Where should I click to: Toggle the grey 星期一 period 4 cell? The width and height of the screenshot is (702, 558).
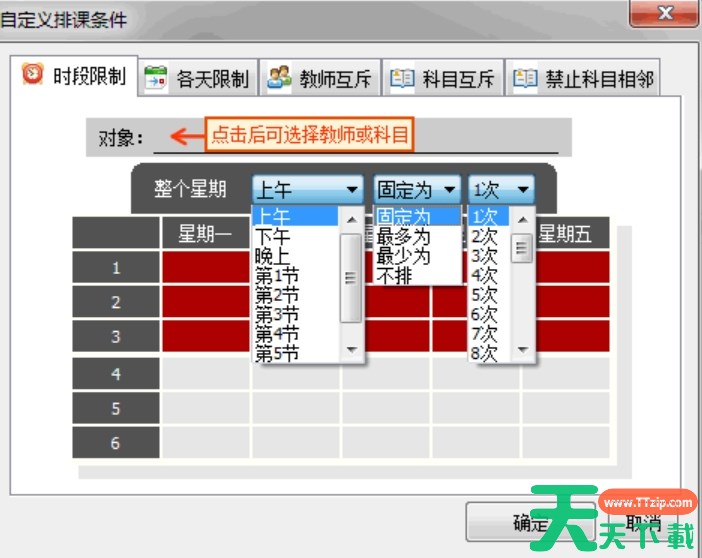[x=206, y=373]
